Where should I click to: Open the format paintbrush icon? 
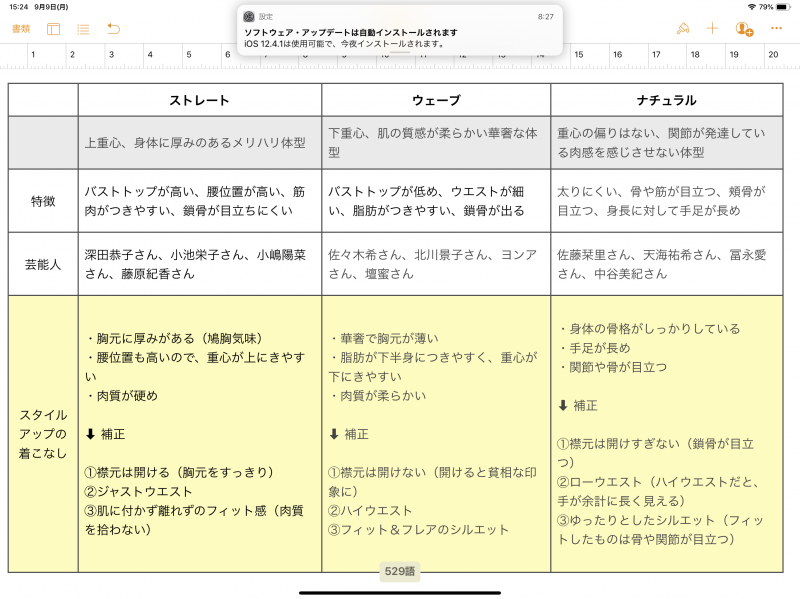(683, 29)
